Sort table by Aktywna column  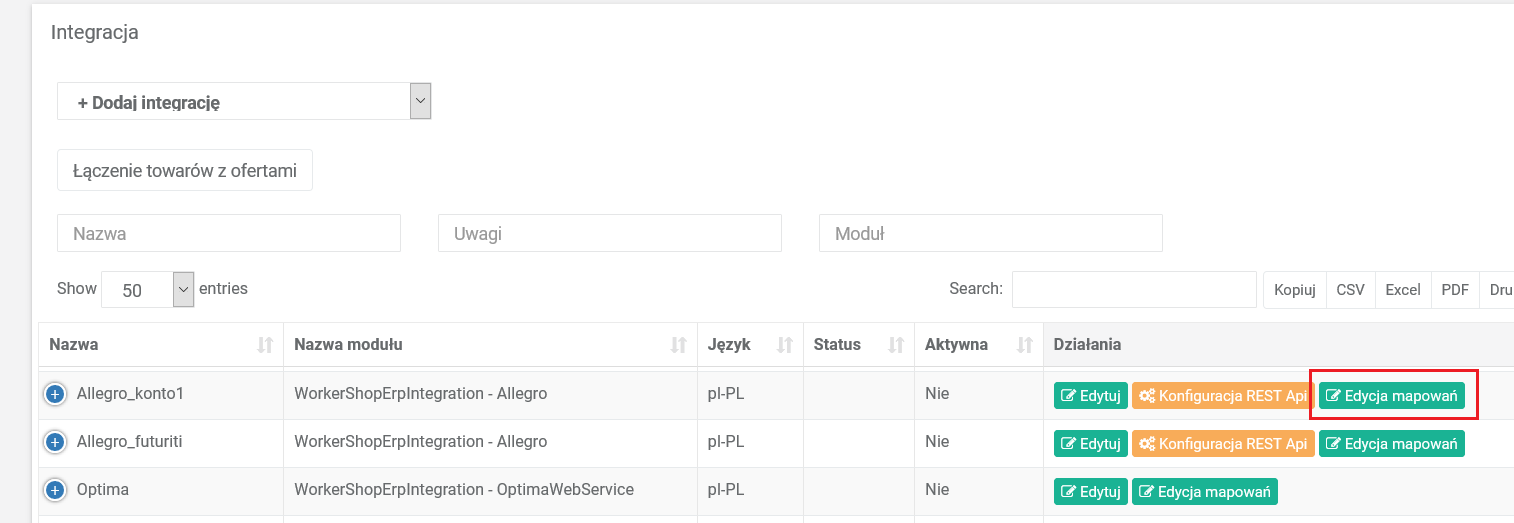click(x=977, y=345)
